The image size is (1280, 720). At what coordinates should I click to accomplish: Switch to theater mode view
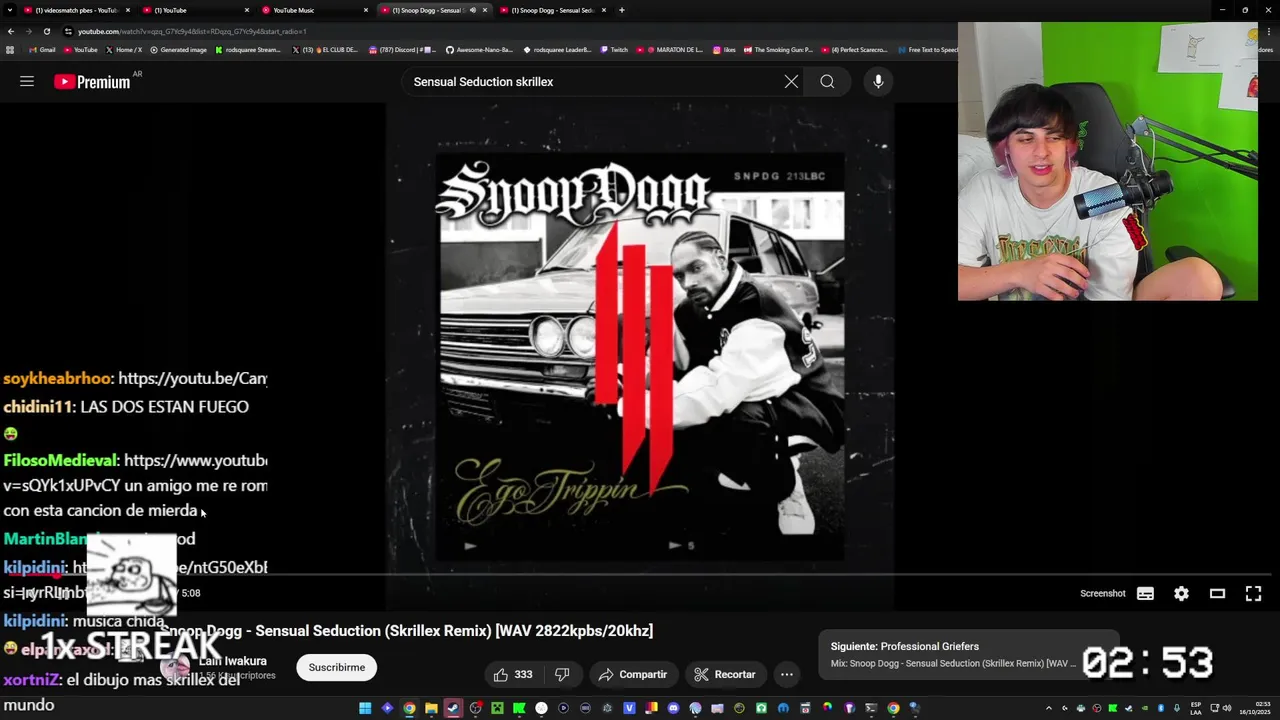tap(1217, 594)
